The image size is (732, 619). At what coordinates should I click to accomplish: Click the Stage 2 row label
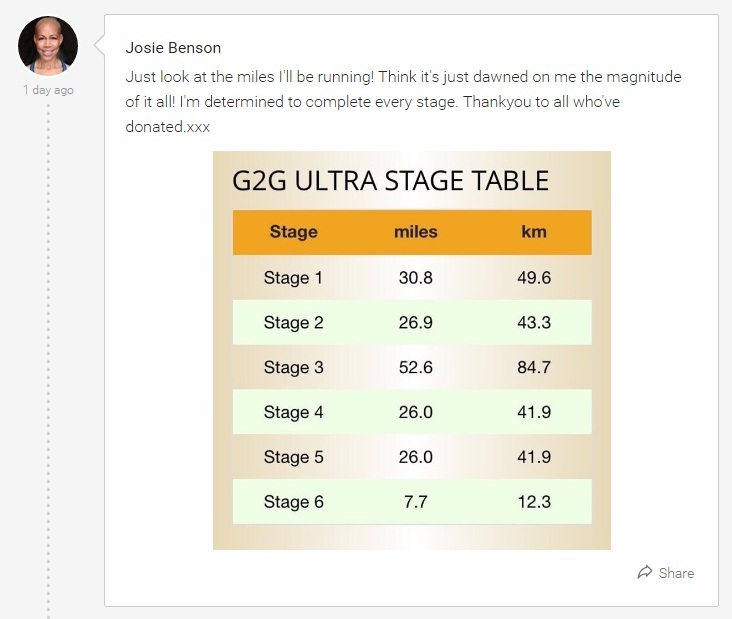pyautogui.click(x=293, y=323)
